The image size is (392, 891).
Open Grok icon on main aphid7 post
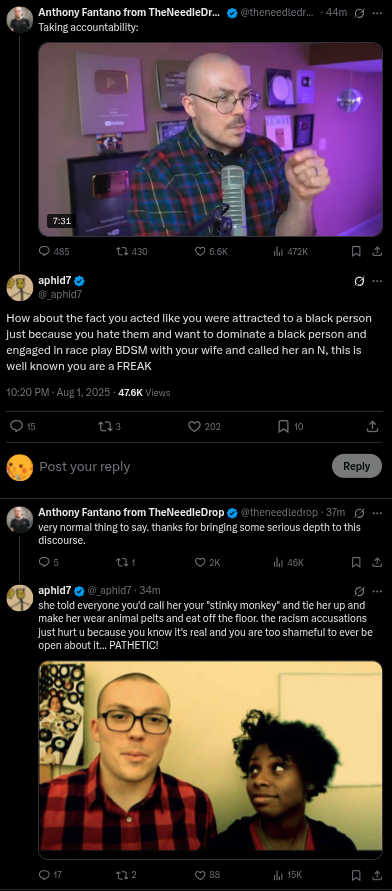point(359,281)
